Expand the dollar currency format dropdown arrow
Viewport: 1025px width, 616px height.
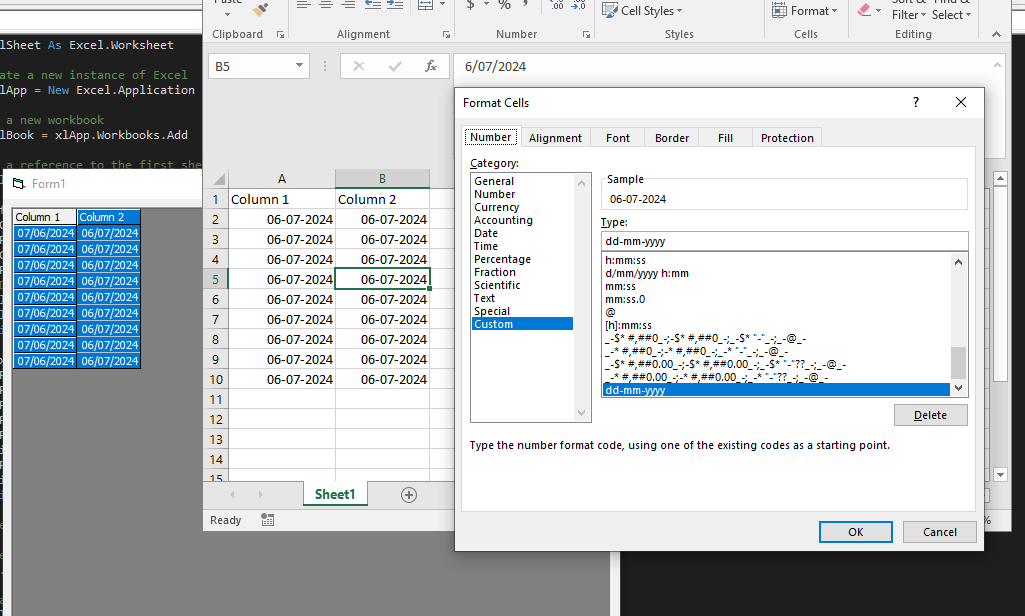click(x=486, y=5)
